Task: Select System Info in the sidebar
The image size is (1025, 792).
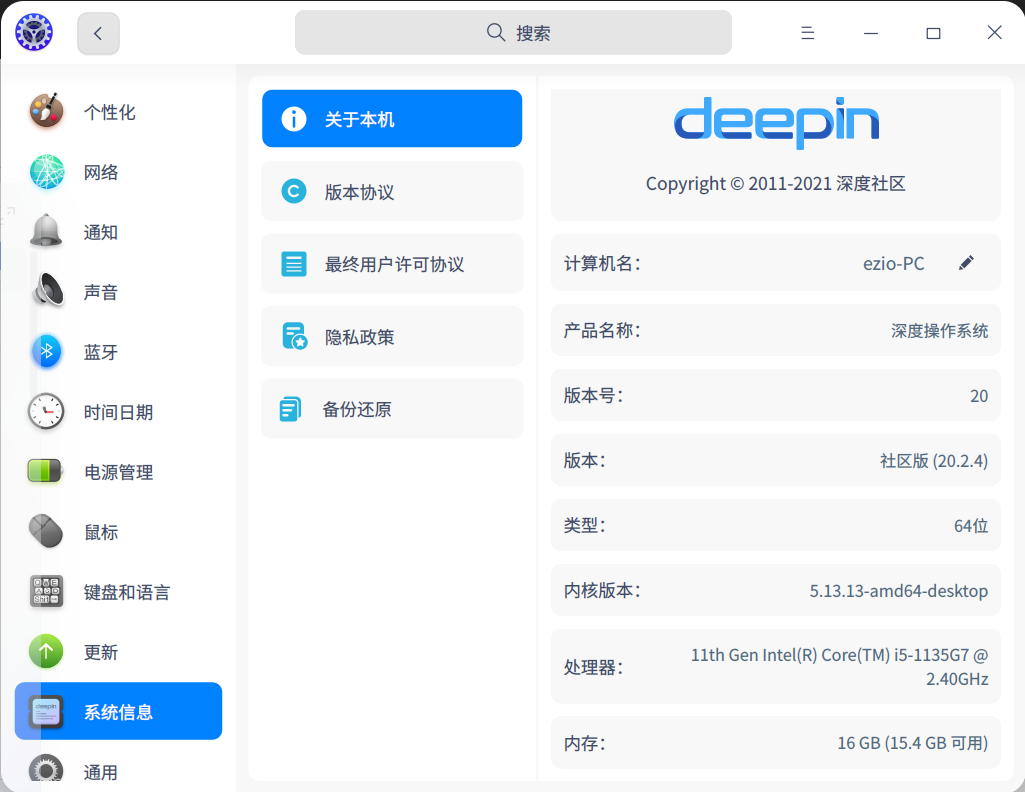Action: point(118,712)
